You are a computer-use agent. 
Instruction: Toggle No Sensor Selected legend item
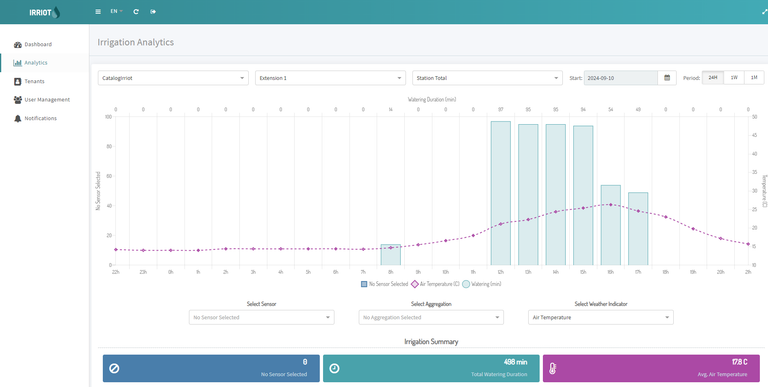click(384, 284)
